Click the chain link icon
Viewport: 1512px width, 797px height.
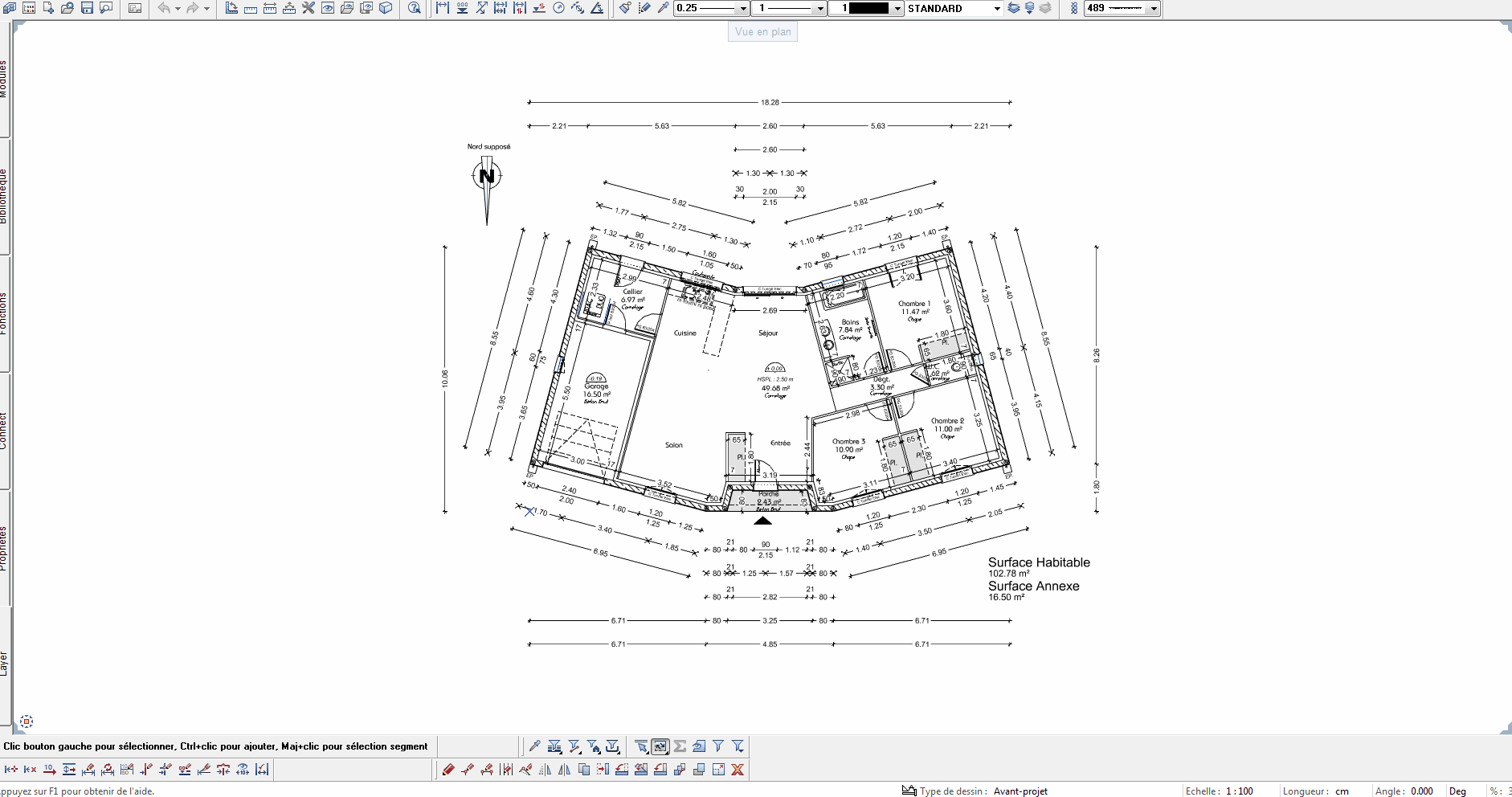pos(1074,8)
